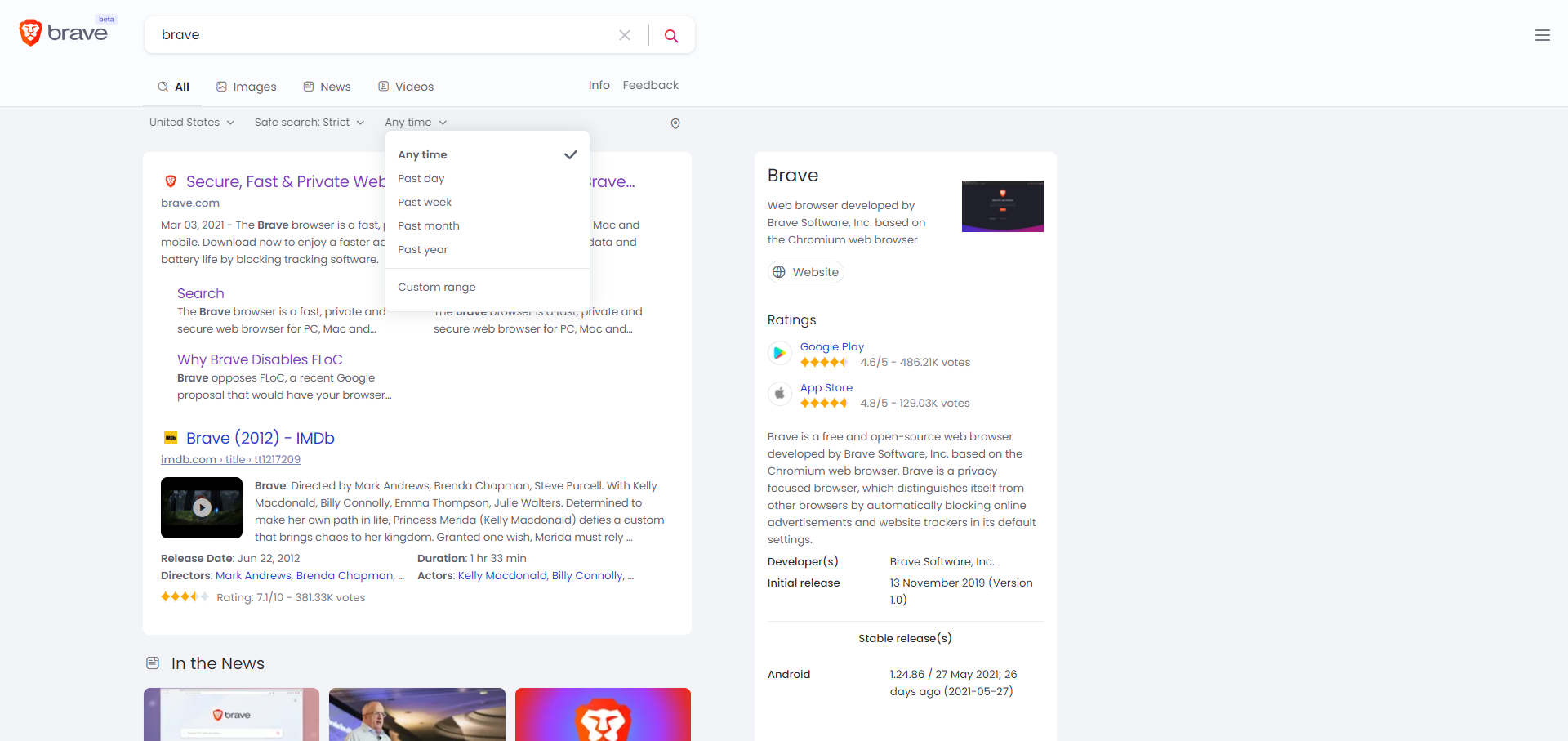Click the Website button in info panel
Viewport: 1568px width, 741px height.
806,272
